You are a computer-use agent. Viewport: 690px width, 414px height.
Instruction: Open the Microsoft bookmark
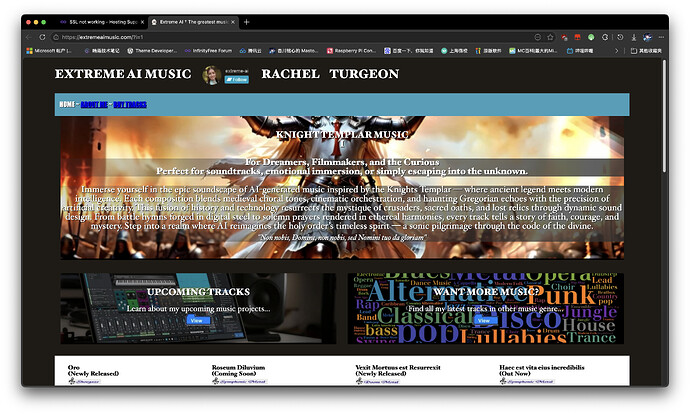(x=49, y=51)
